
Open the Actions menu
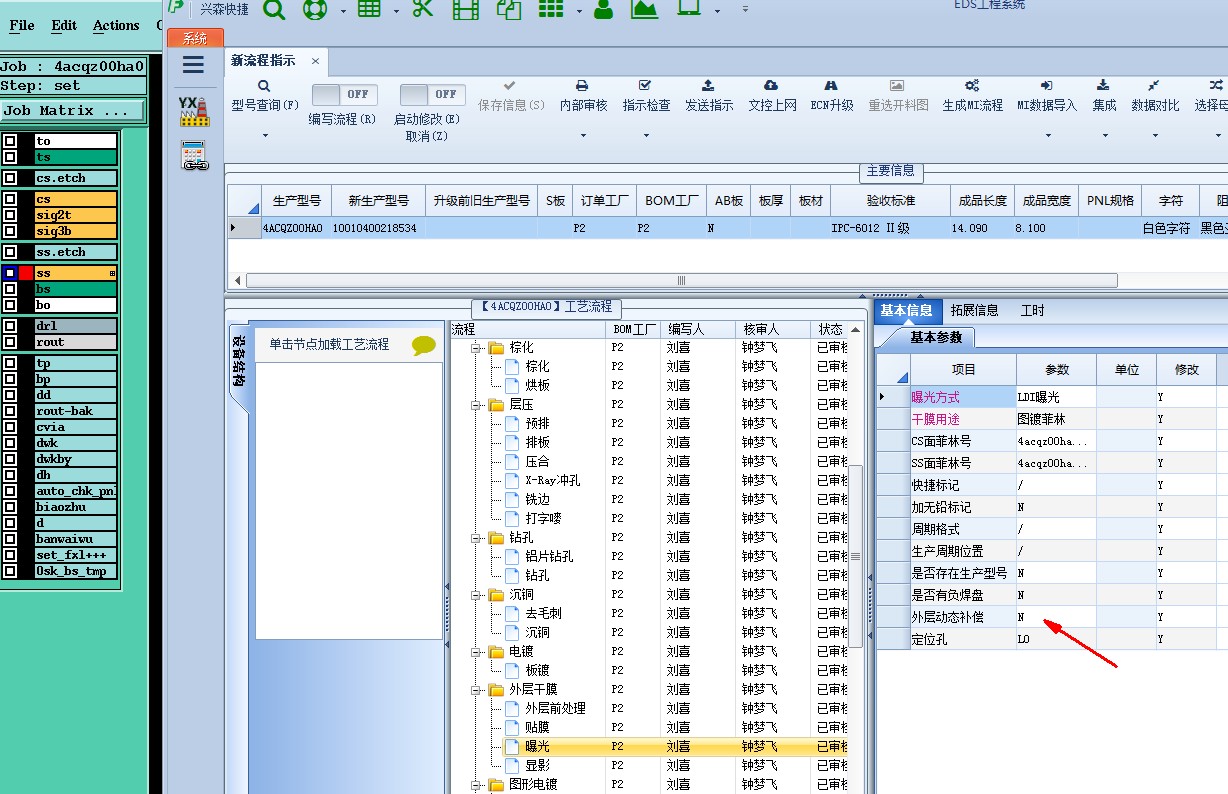pos(116,25)
